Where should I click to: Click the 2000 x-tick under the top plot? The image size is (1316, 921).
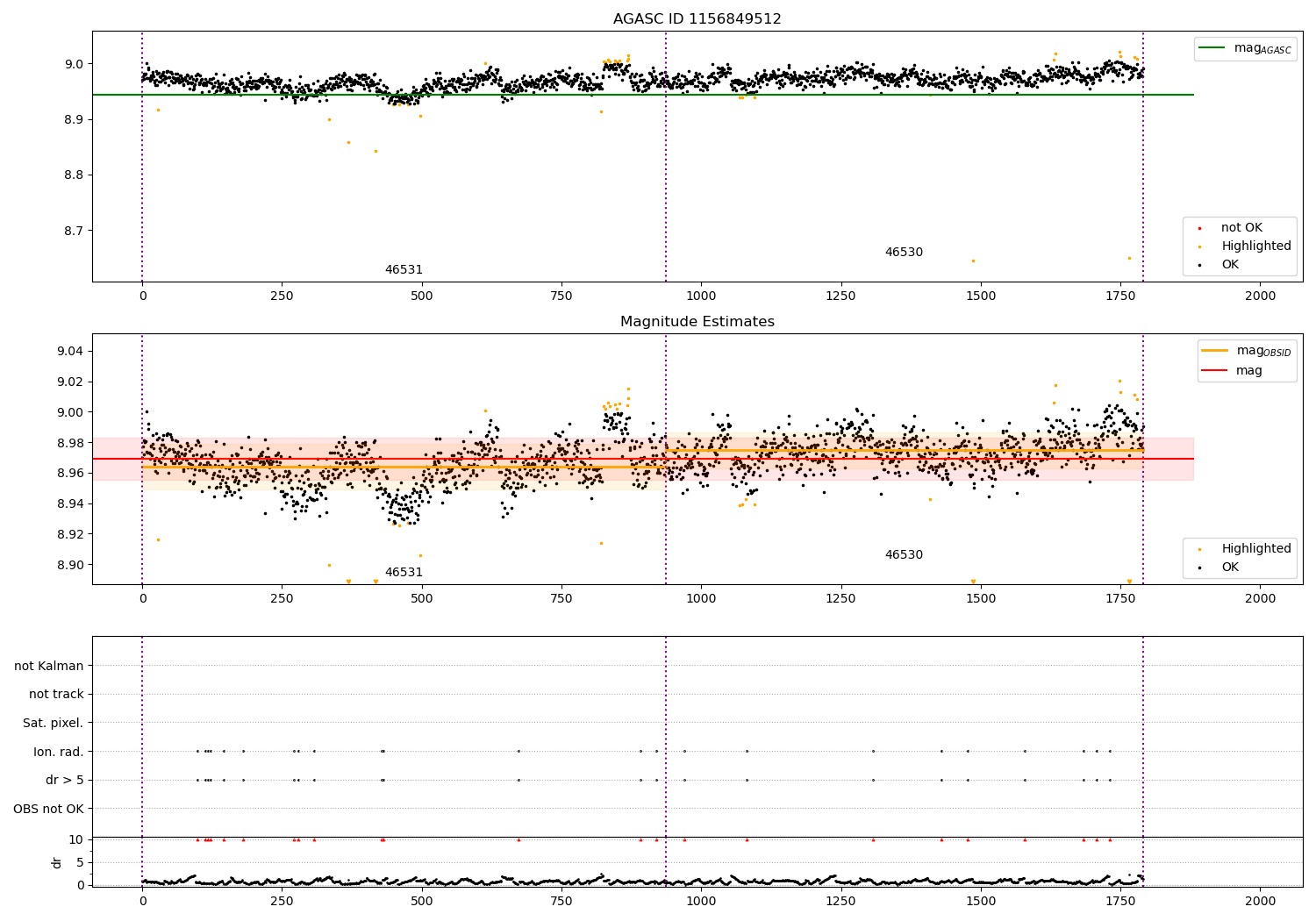pos(1261,296)
